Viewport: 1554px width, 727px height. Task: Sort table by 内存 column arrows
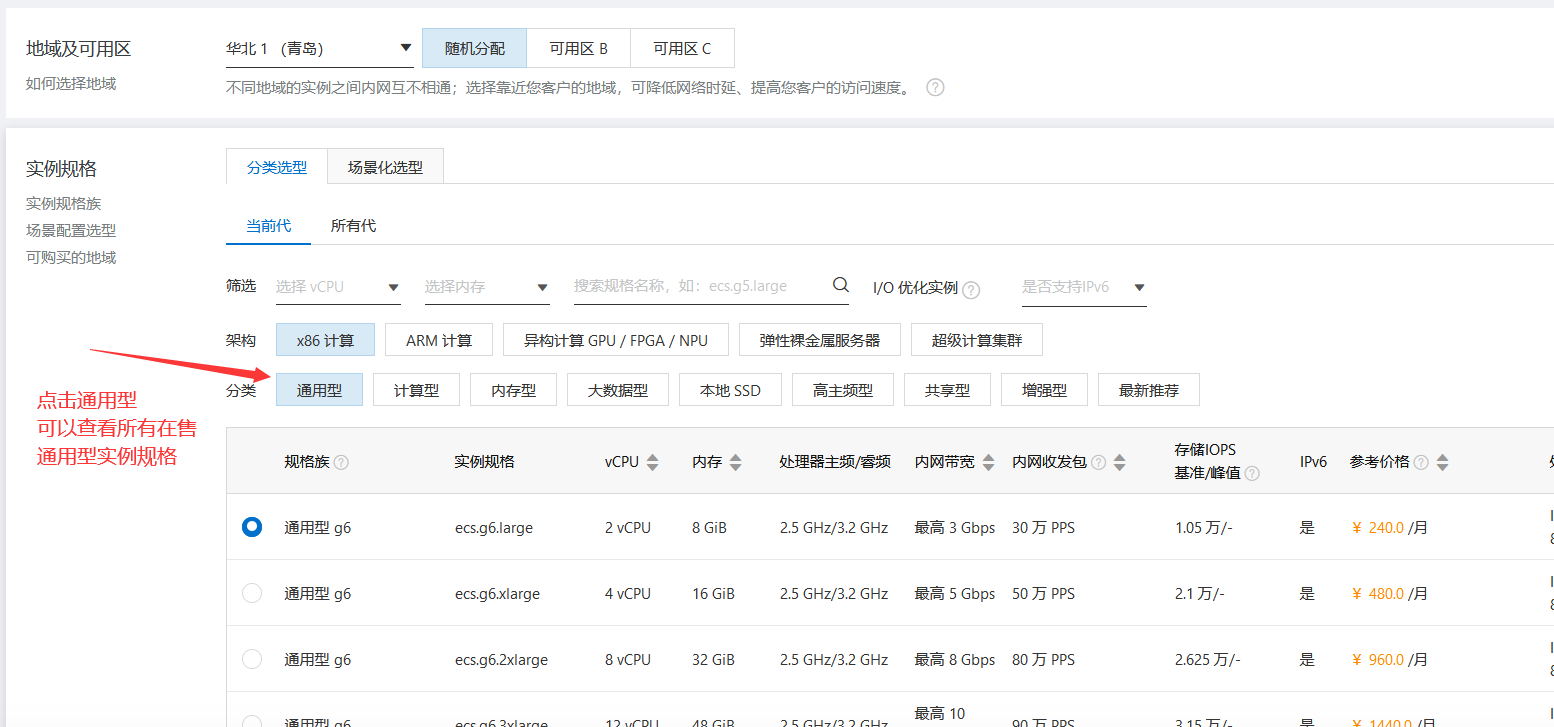click(736, 462)
